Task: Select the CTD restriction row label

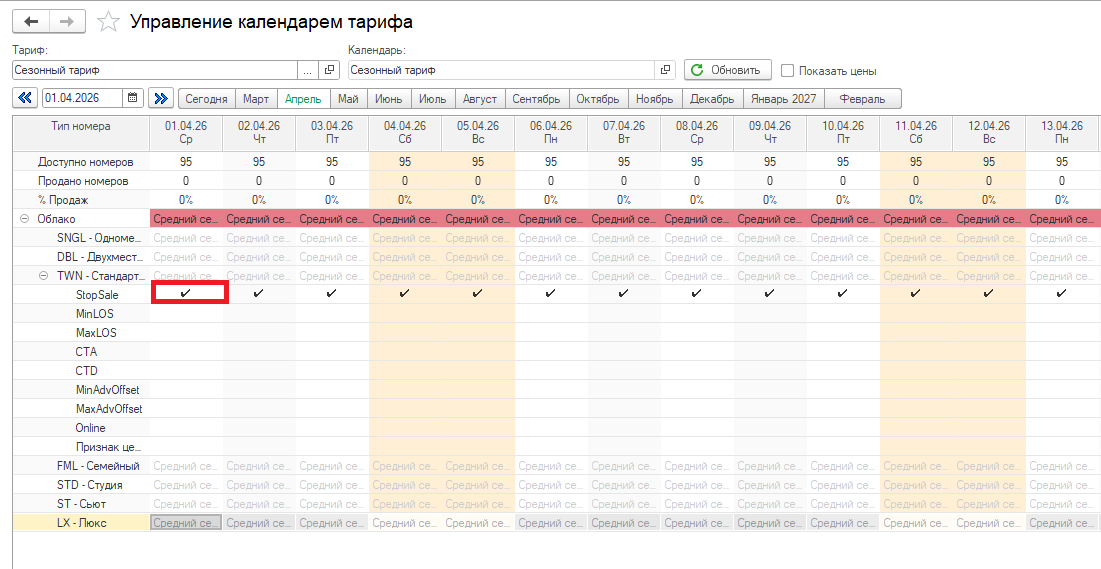Action: point(86,371)
